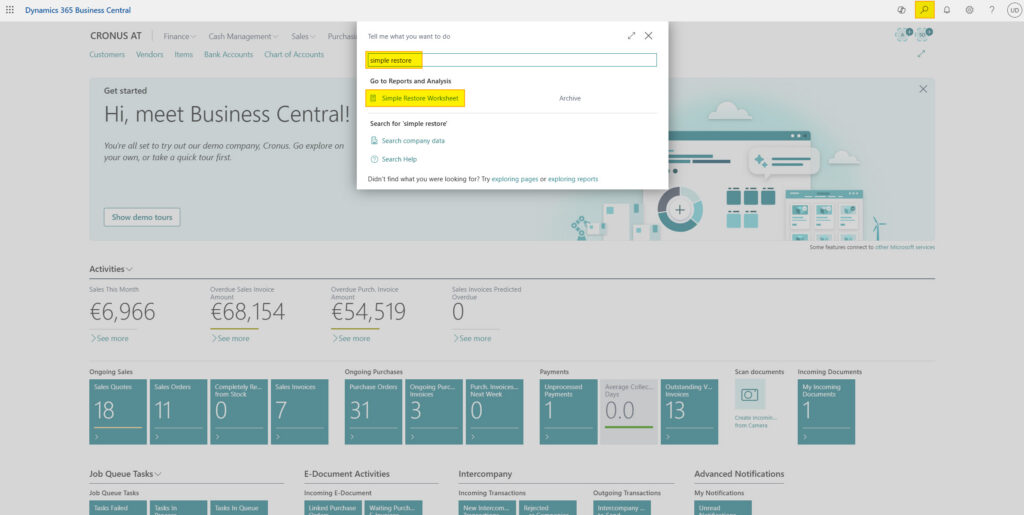Click the exploring reports link

[x=573, y=179]
